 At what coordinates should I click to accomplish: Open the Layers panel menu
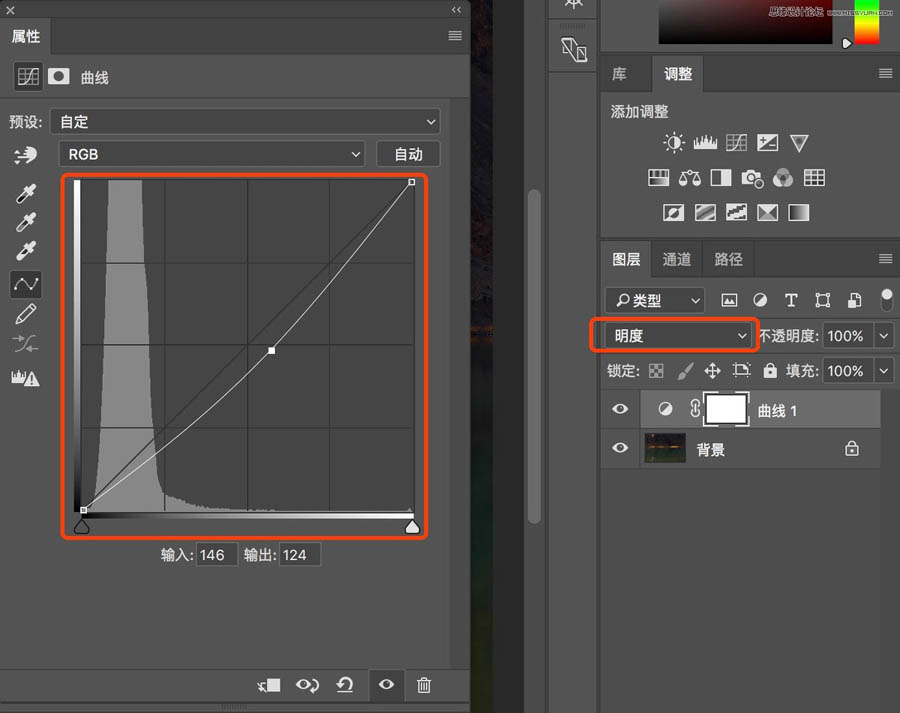click(x=885, y=259)
